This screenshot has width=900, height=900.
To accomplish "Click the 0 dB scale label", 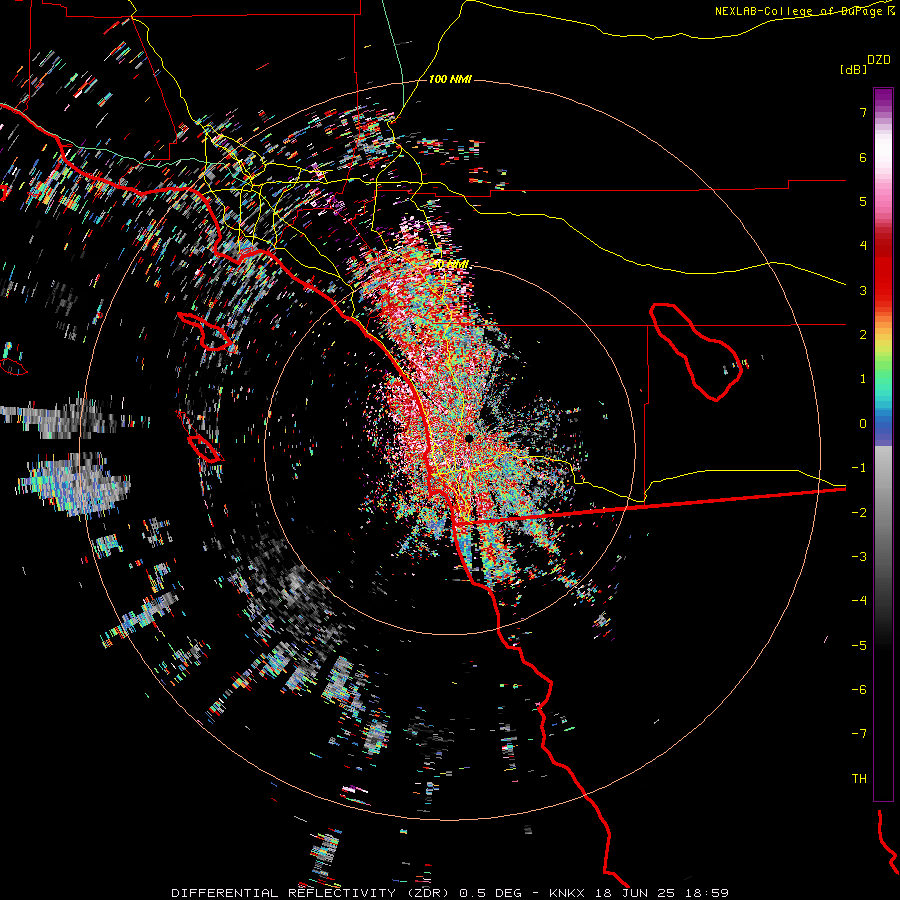I will (863, 424).
